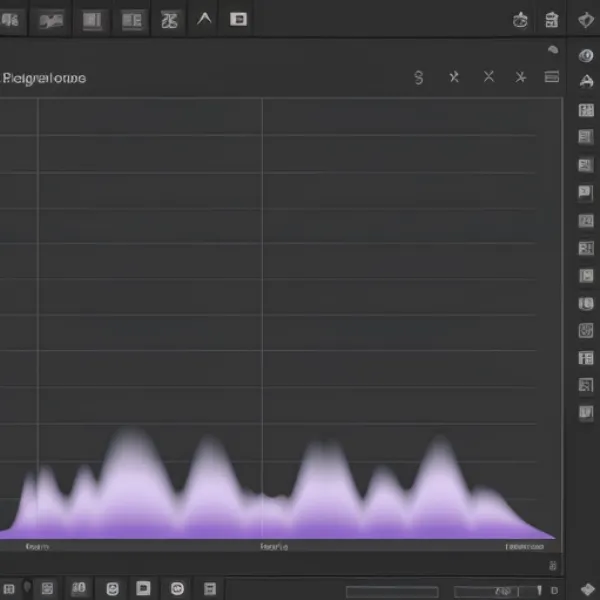The width and height of the screenshot is (600, 600).
Task: Click the circular eye icon atop right sidebar
Action: click(x=586, y=55)
